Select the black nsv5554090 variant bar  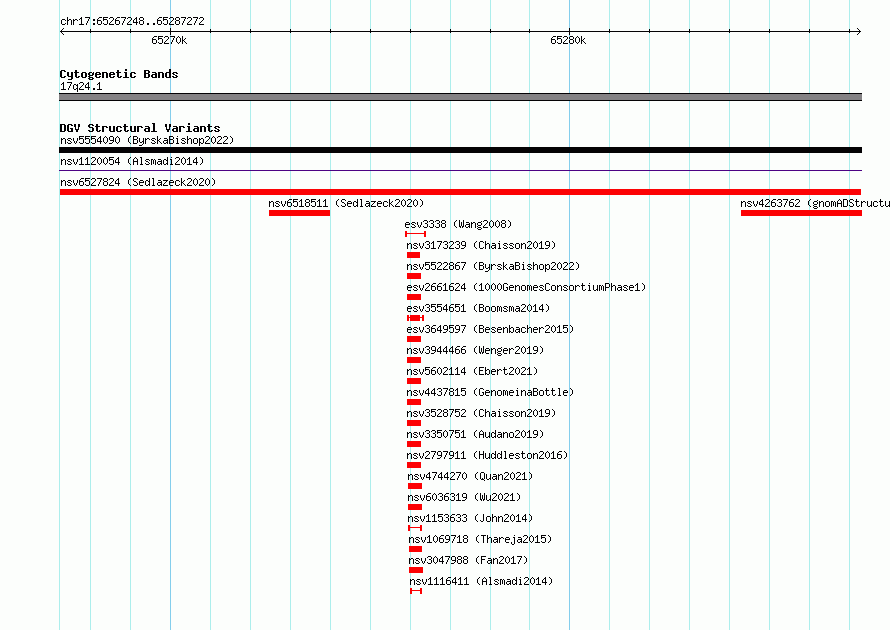[x=460, y=150]
